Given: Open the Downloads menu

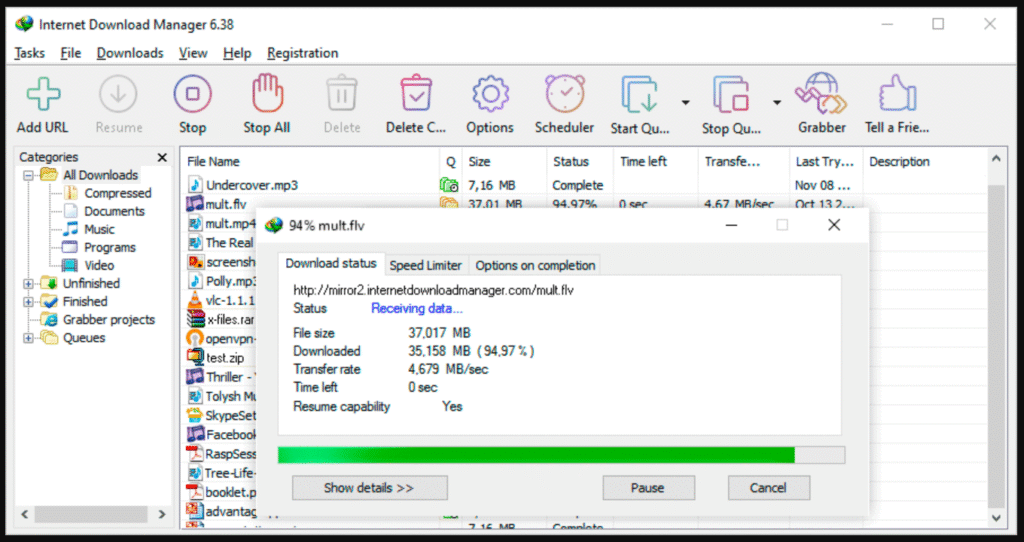Looking at the screenshot, I should click(129, 53).
